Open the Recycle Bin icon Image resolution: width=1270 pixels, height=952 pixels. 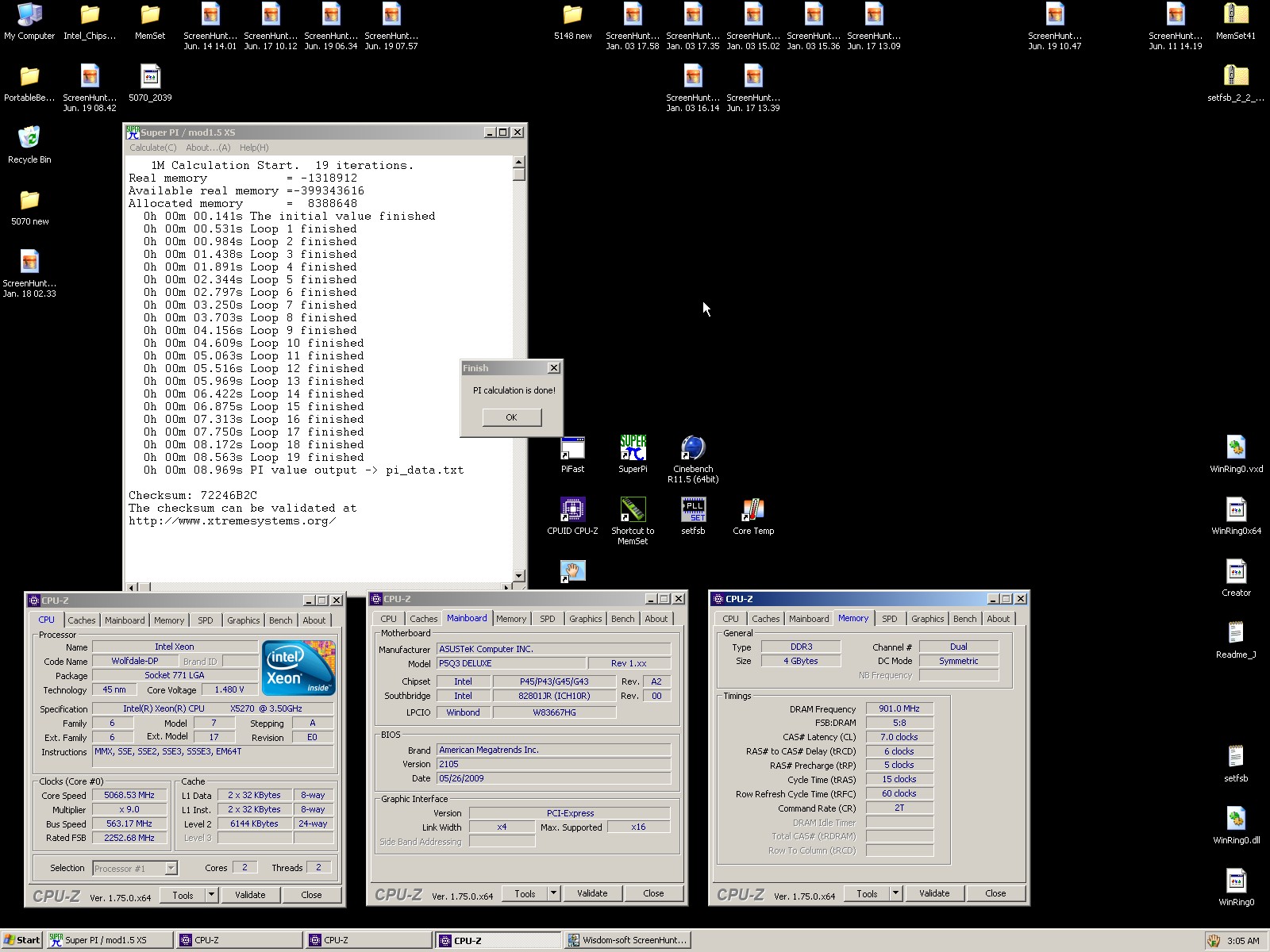pos(29,145)
